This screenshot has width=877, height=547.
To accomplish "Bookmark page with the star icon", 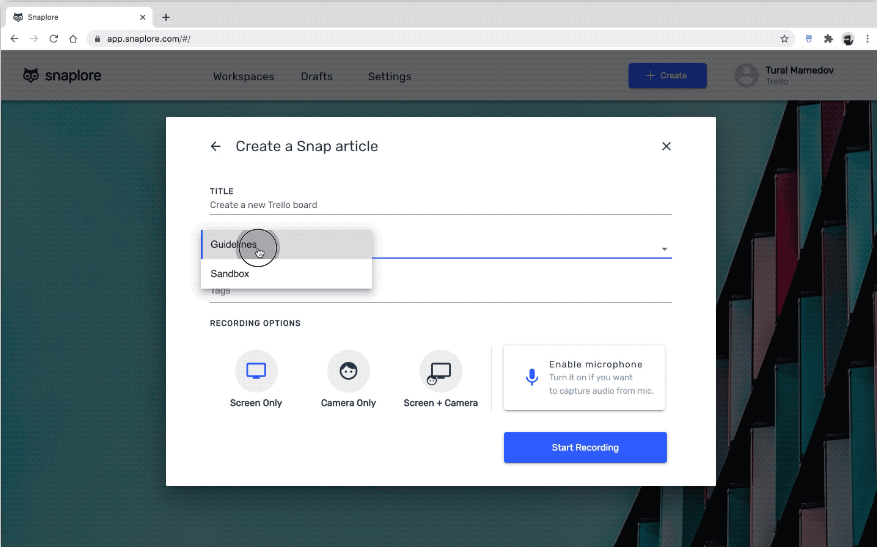I will click(784, 39).
